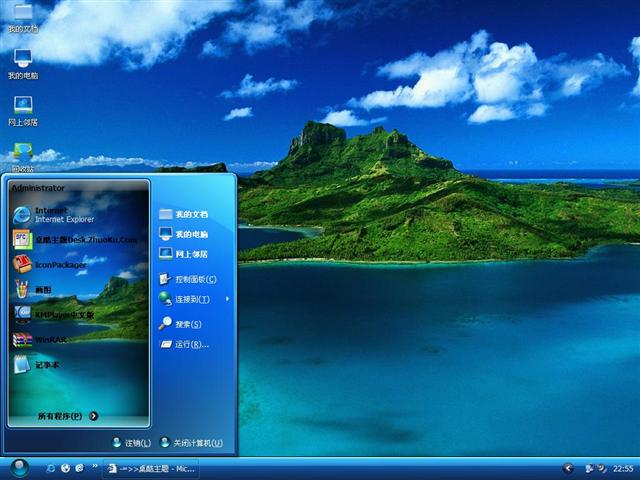Open 我的文档 in start menu right column
Image resolution: width=640 pixels, height=480 pixels.
tap(184, 214)
